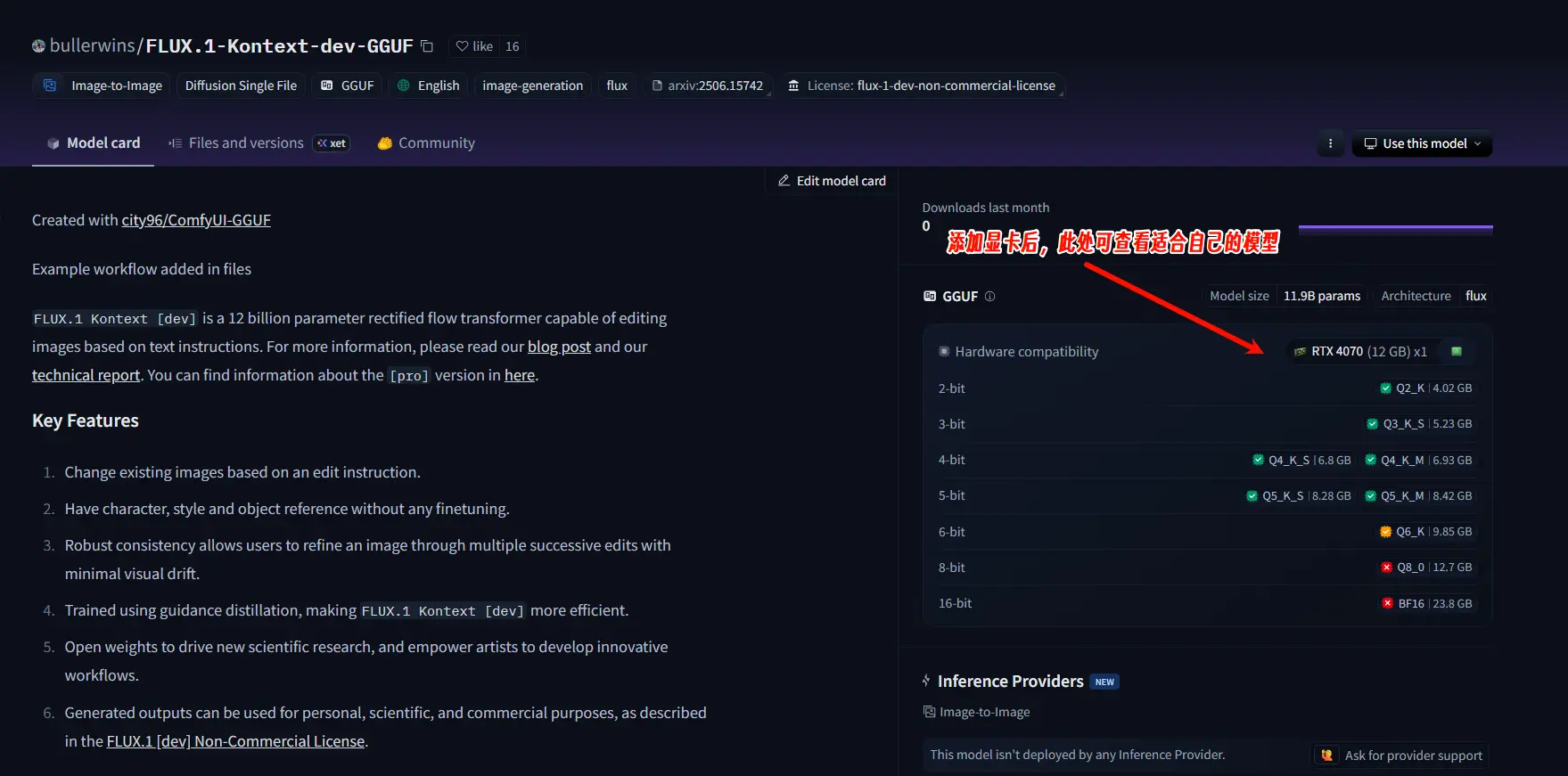Switch to Model card tab
Screen dimensions: 1568x776
94,143
